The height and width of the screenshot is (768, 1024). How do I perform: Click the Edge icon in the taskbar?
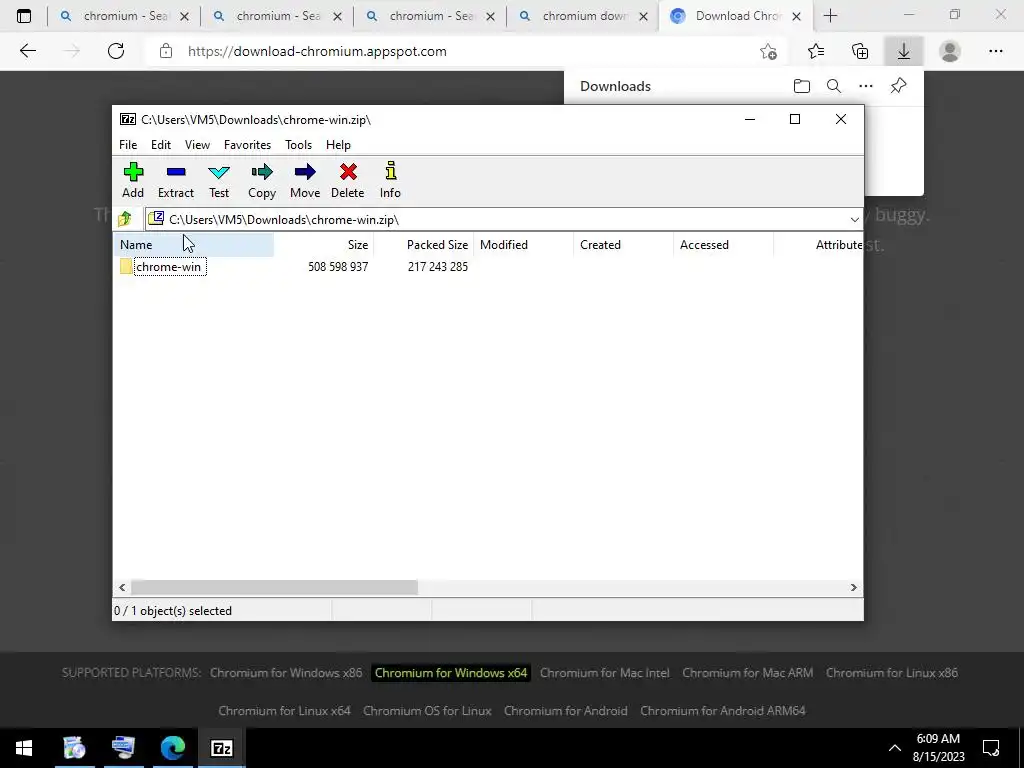[x=172, y=748]
